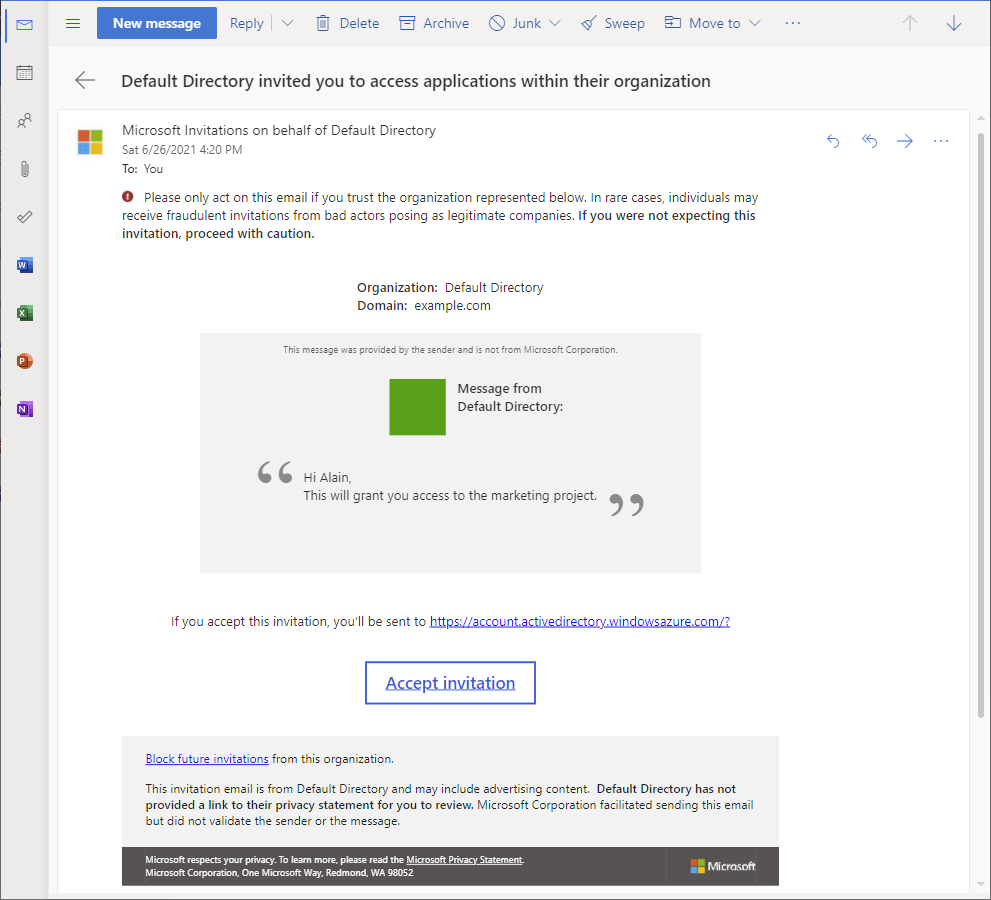Click the Accept invitation button

tap(450, 682)
